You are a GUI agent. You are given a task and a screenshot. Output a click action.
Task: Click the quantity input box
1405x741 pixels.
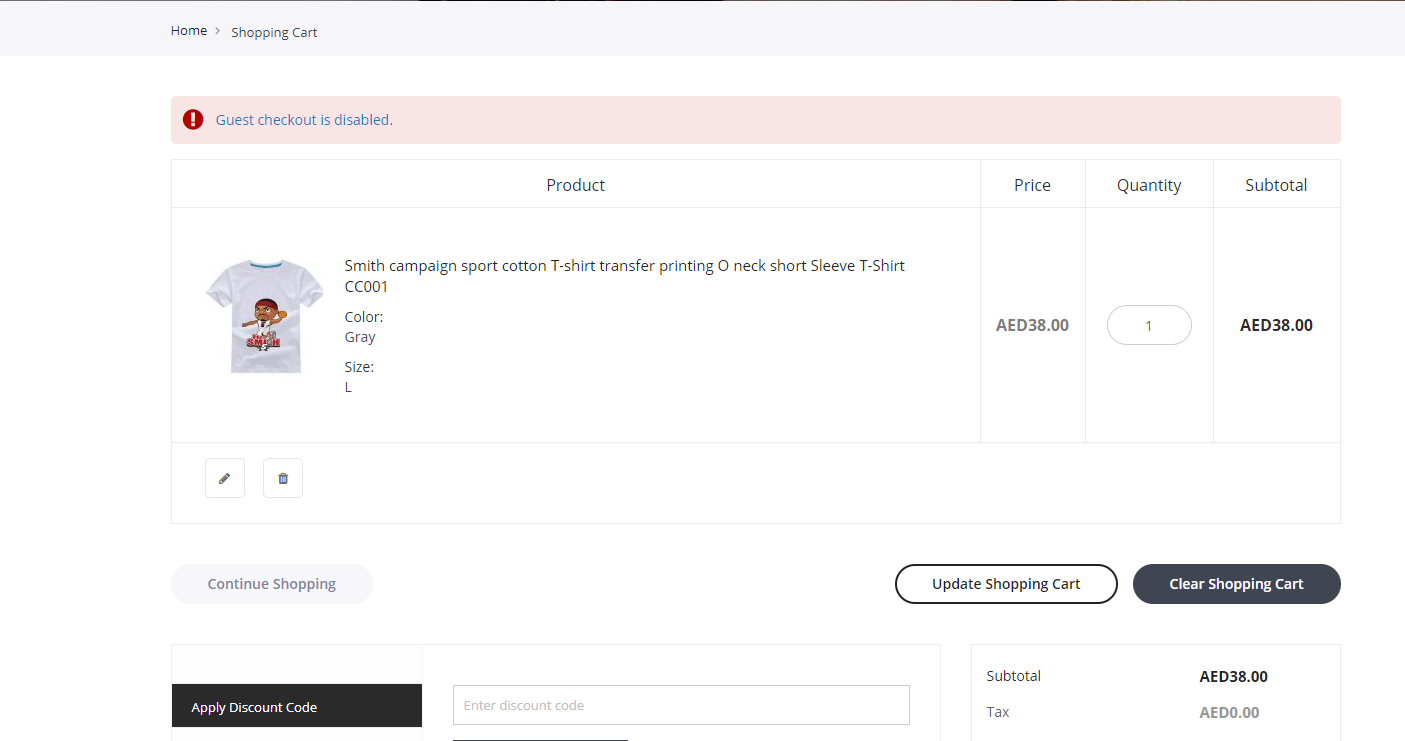click(1149, 325)
